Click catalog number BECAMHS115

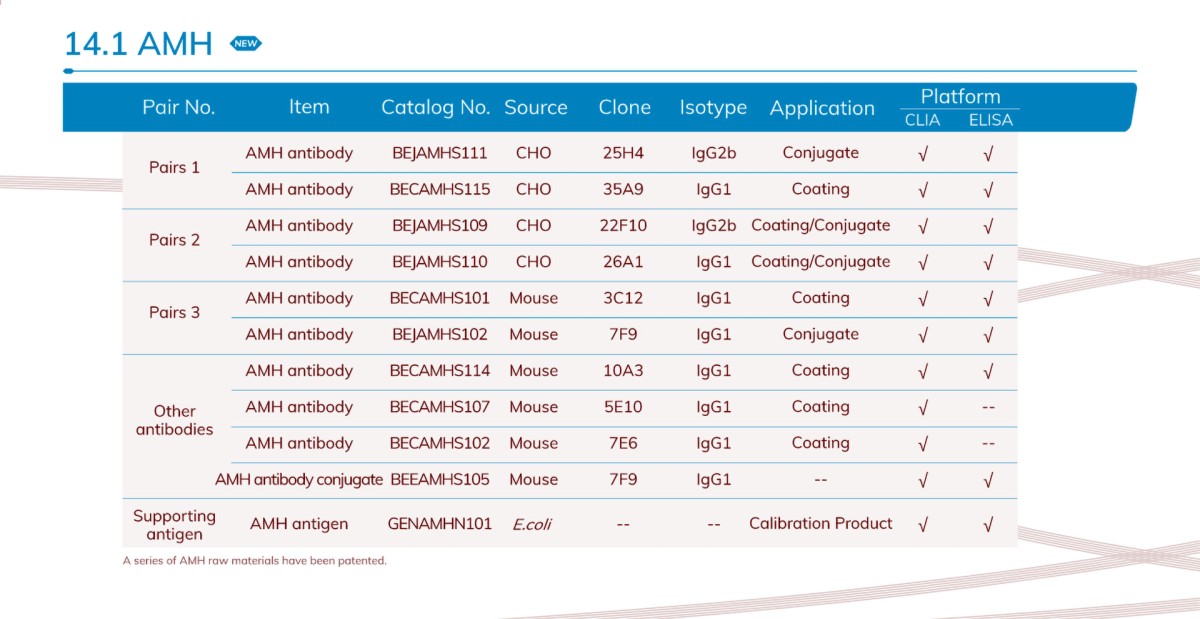[x=440, y=190]
